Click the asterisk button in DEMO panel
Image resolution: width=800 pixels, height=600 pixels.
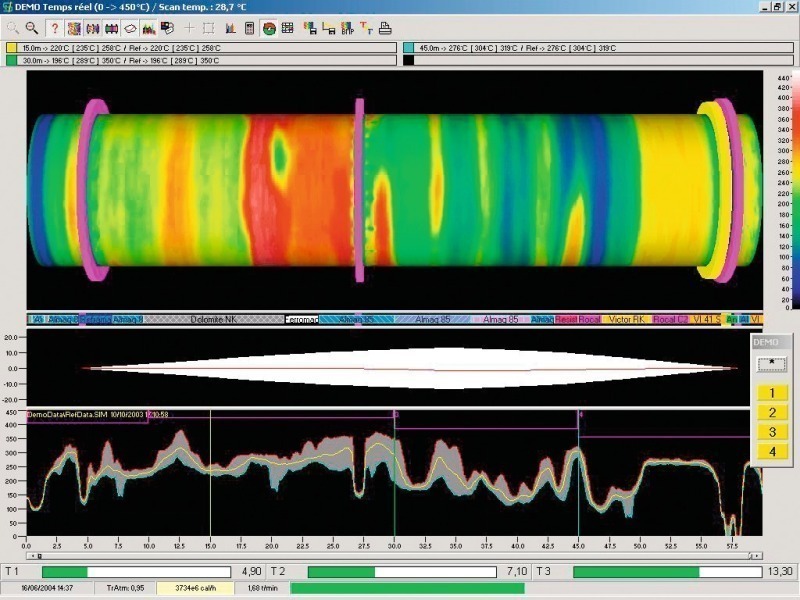[x=771, y=364]
